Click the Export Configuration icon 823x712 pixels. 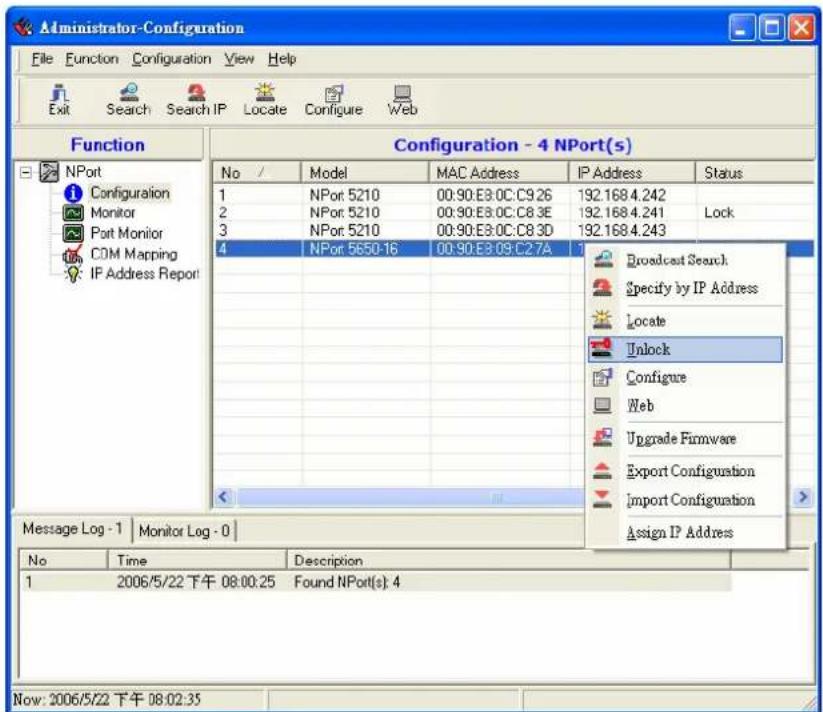coord(603,471)
